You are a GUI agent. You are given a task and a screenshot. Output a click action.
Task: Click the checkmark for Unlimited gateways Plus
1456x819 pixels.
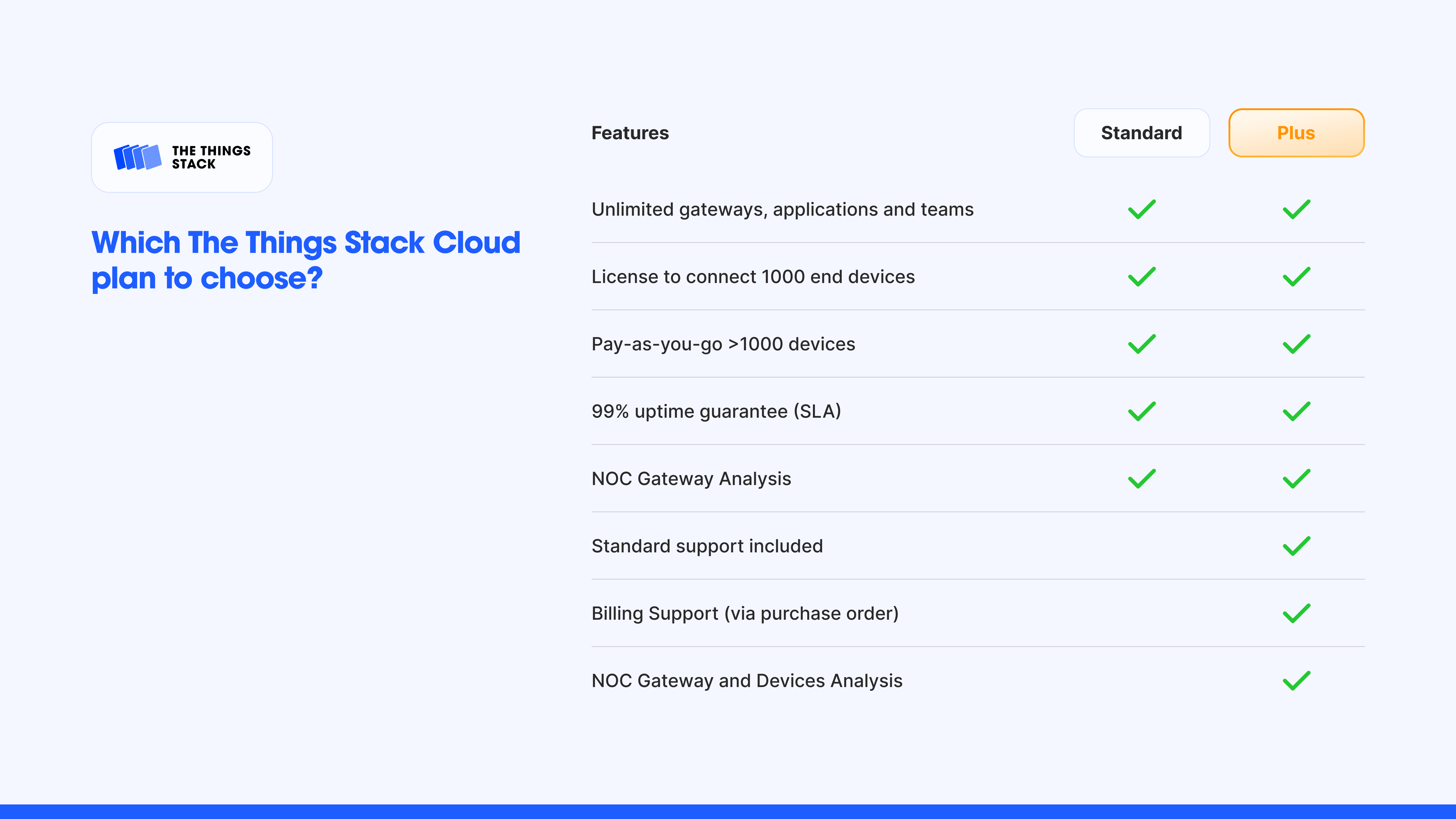(x=1296, y=209)
